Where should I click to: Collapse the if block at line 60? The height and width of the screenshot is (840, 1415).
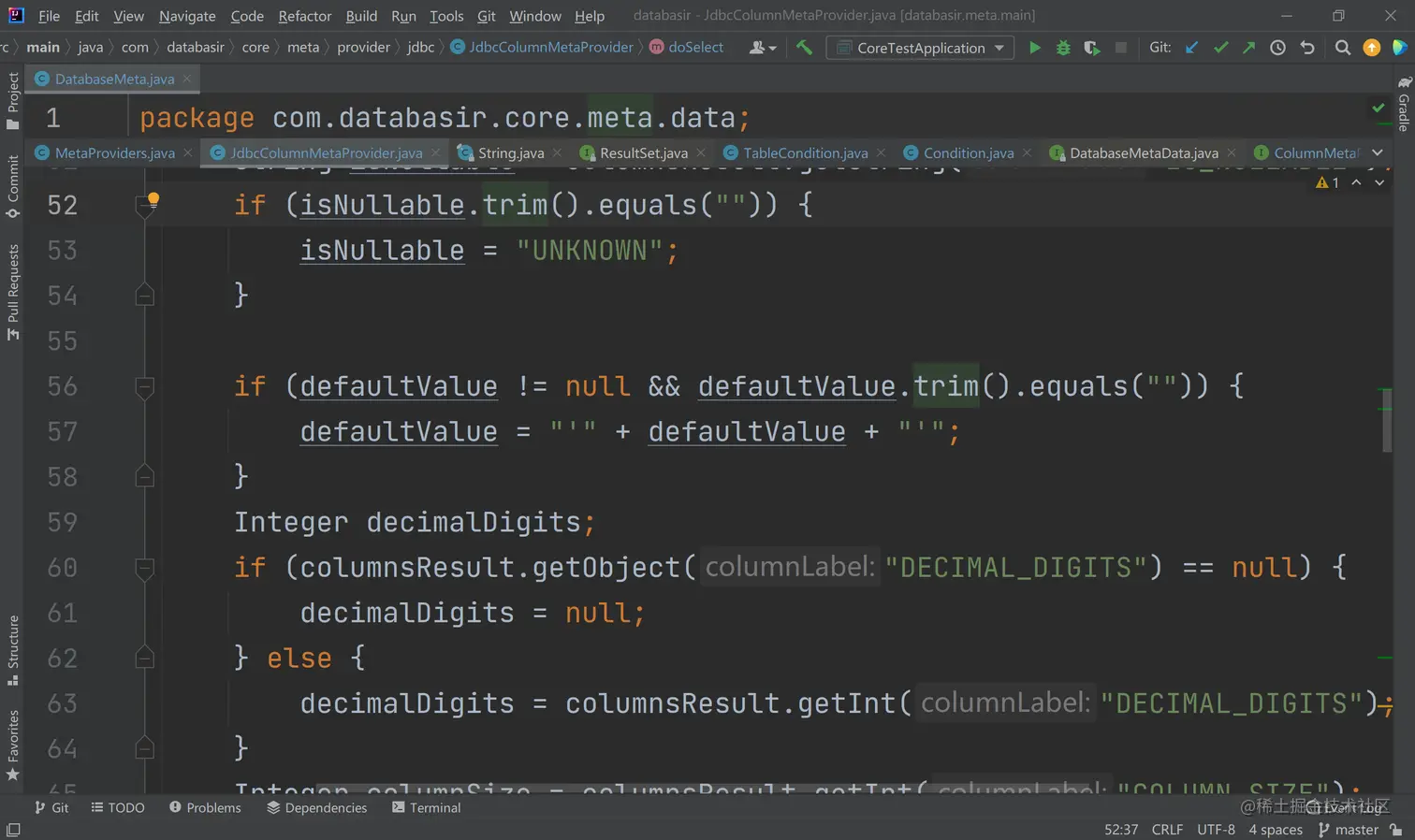pyautogui.click(x=145, y=568)
